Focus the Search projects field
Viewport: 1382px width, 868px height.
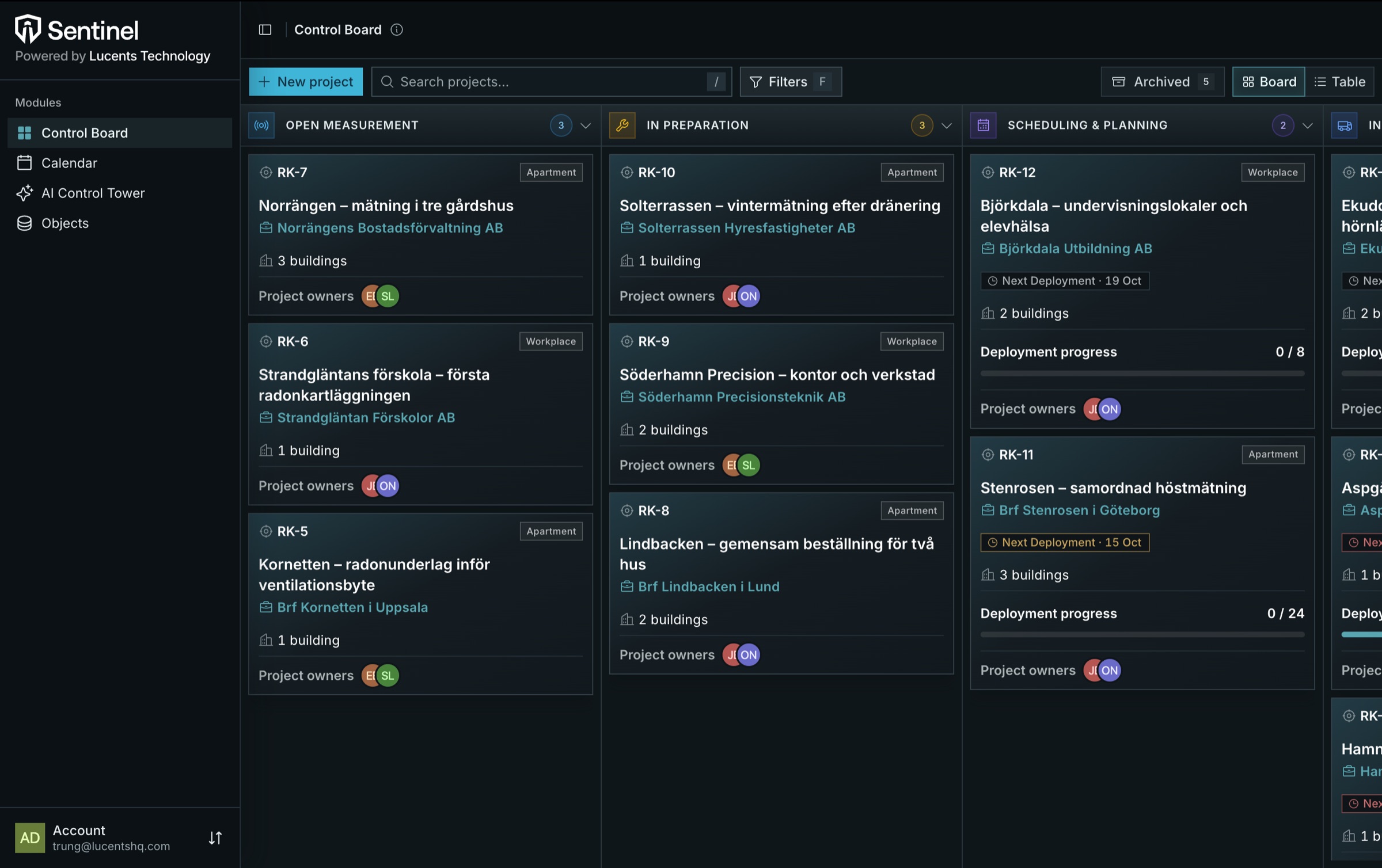(x=552, y=82)
